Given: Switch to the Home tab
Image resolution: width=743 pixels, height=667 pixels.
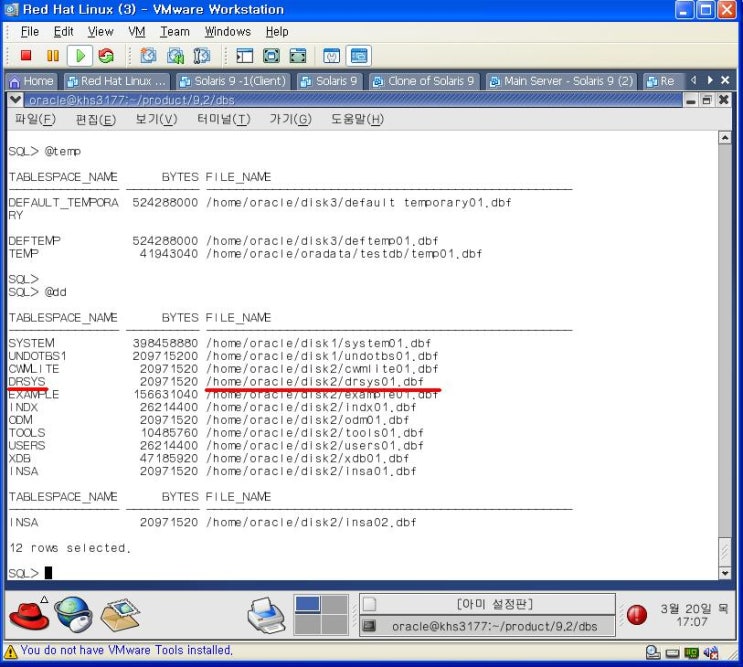Looking at the screenshot, I should click(x=31, y=81).
